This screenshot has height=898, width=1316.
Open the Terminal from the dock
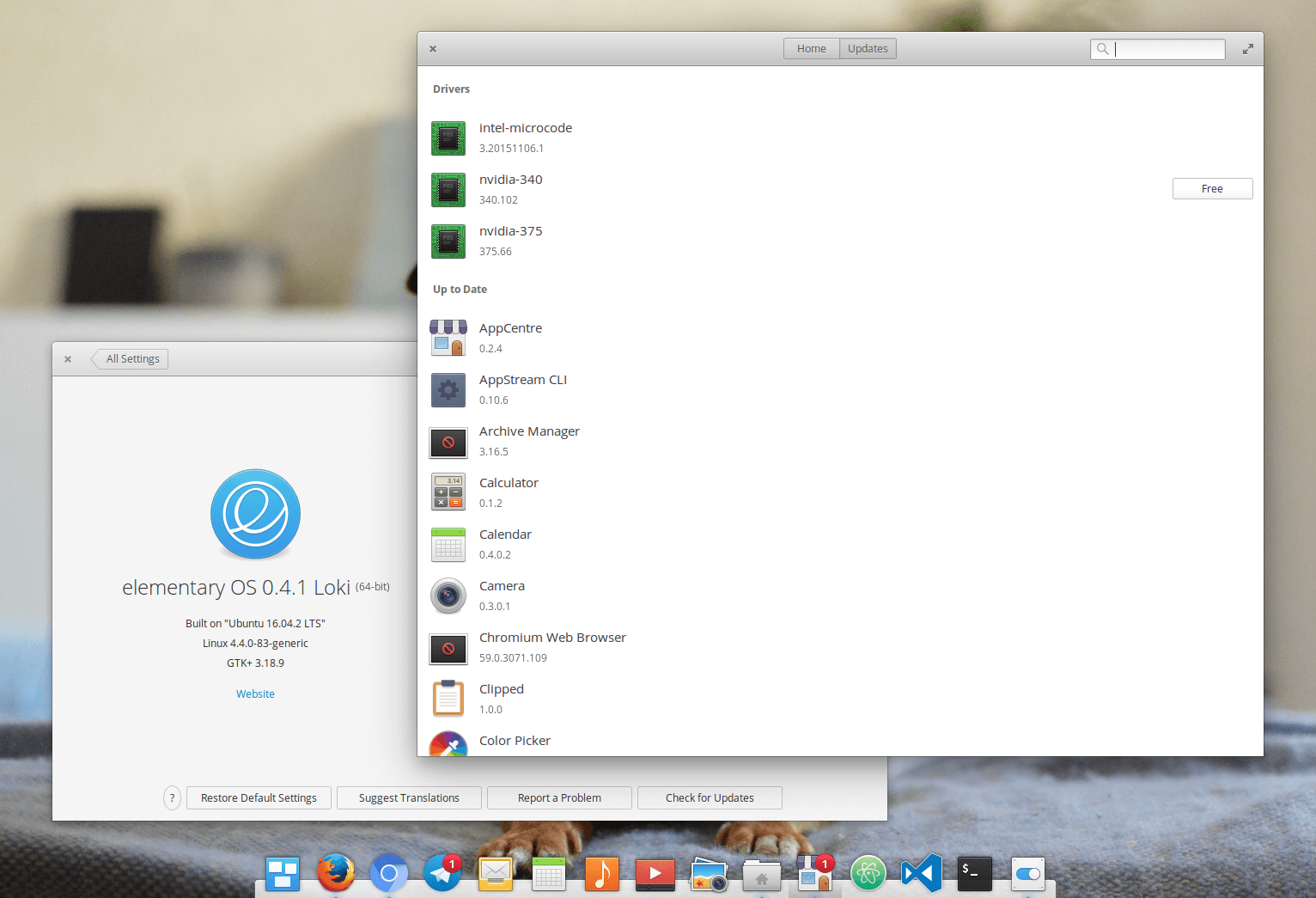(x=975, y=874)
